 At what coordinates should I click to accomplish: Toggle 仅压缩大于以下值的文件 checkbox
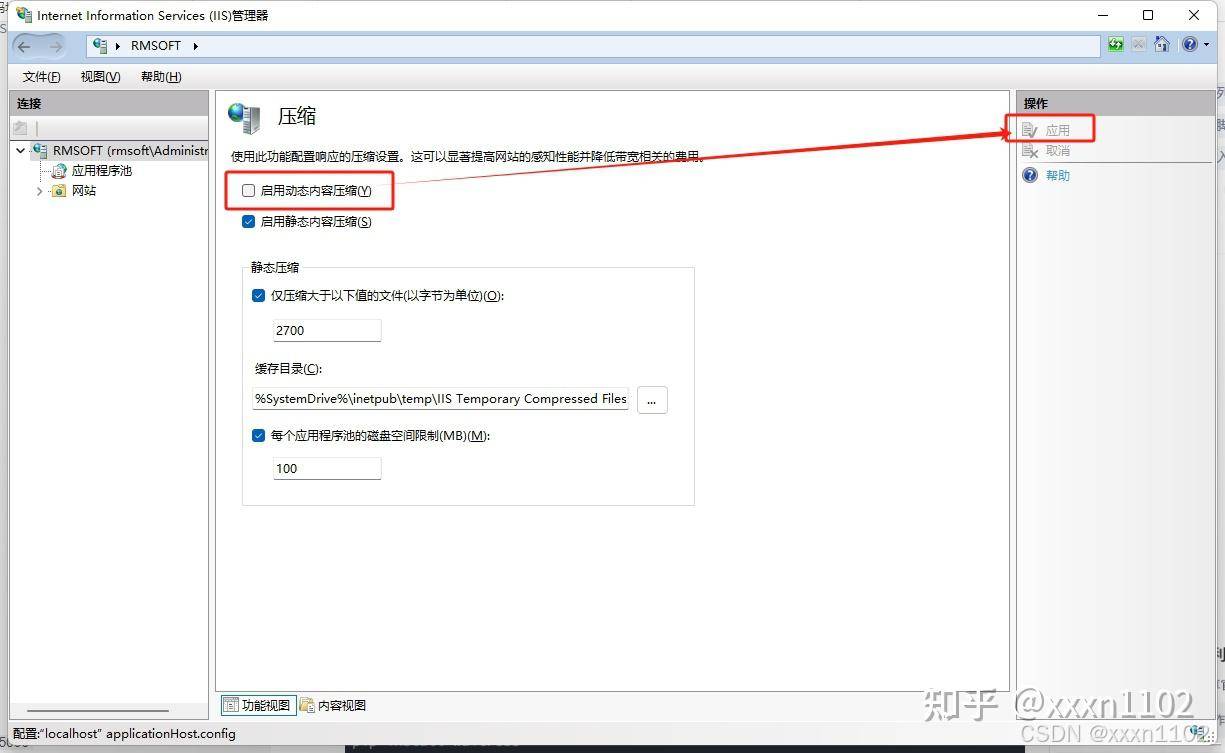coord(259,296)
